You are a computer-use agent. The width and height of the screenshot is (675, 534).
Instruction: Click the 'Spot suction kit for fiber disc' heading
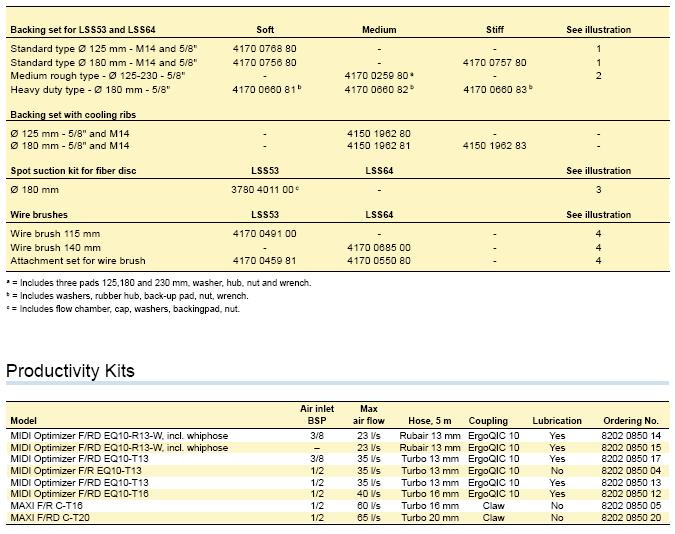[x=73, y=171]
